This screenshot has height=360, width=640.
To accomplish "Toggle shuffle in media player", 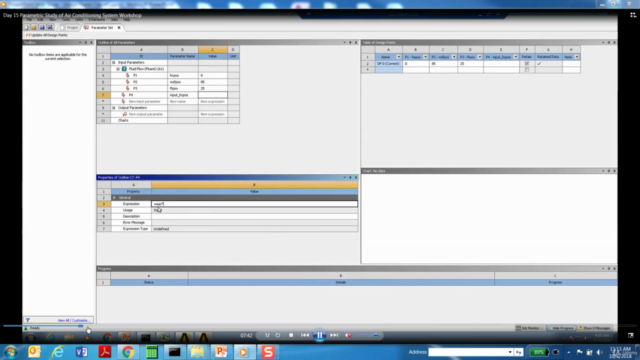I will [x=267, y=335].
